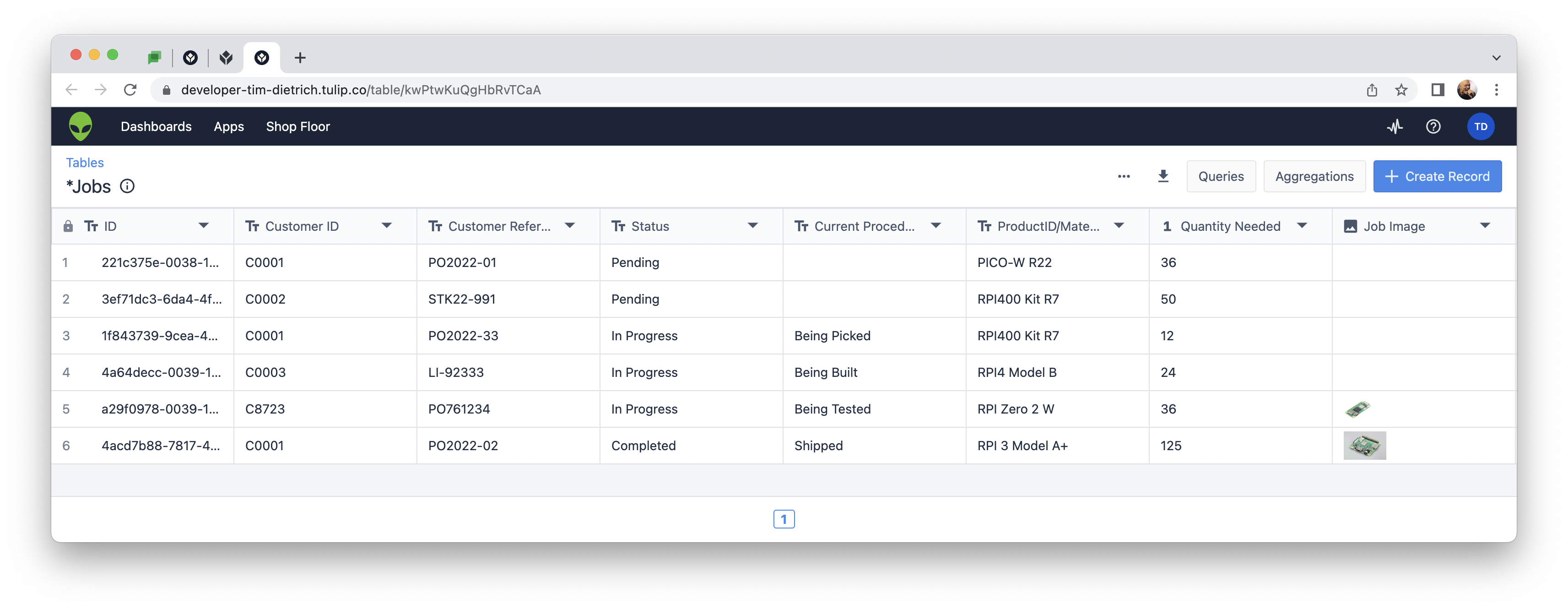Click customer reference LI-92333
Image resolution: width=1568 pixels, height=610 pixels.
pos(456,372)
